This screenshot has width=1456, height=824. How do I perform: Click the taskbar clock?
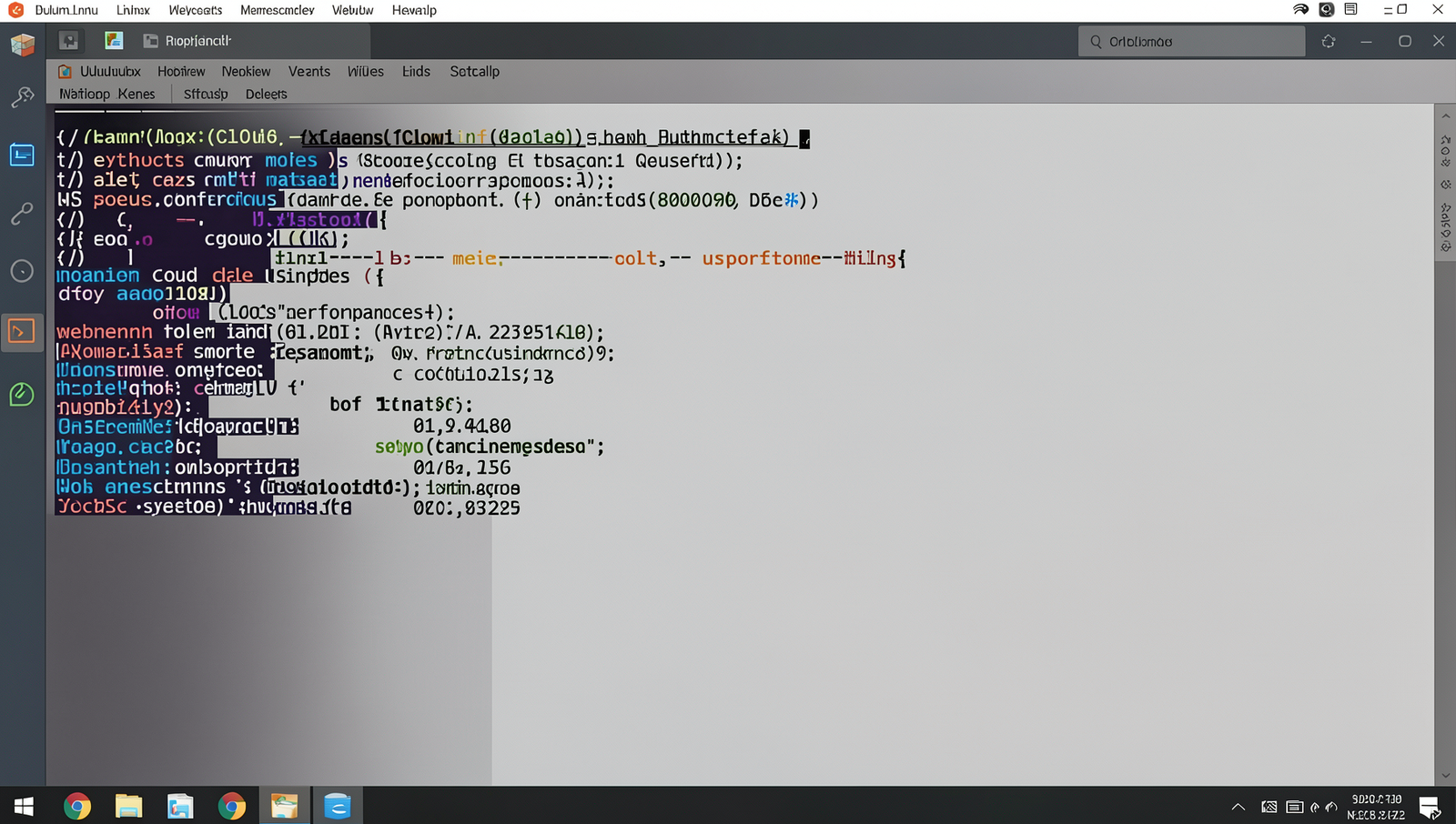click(1377, 807)
